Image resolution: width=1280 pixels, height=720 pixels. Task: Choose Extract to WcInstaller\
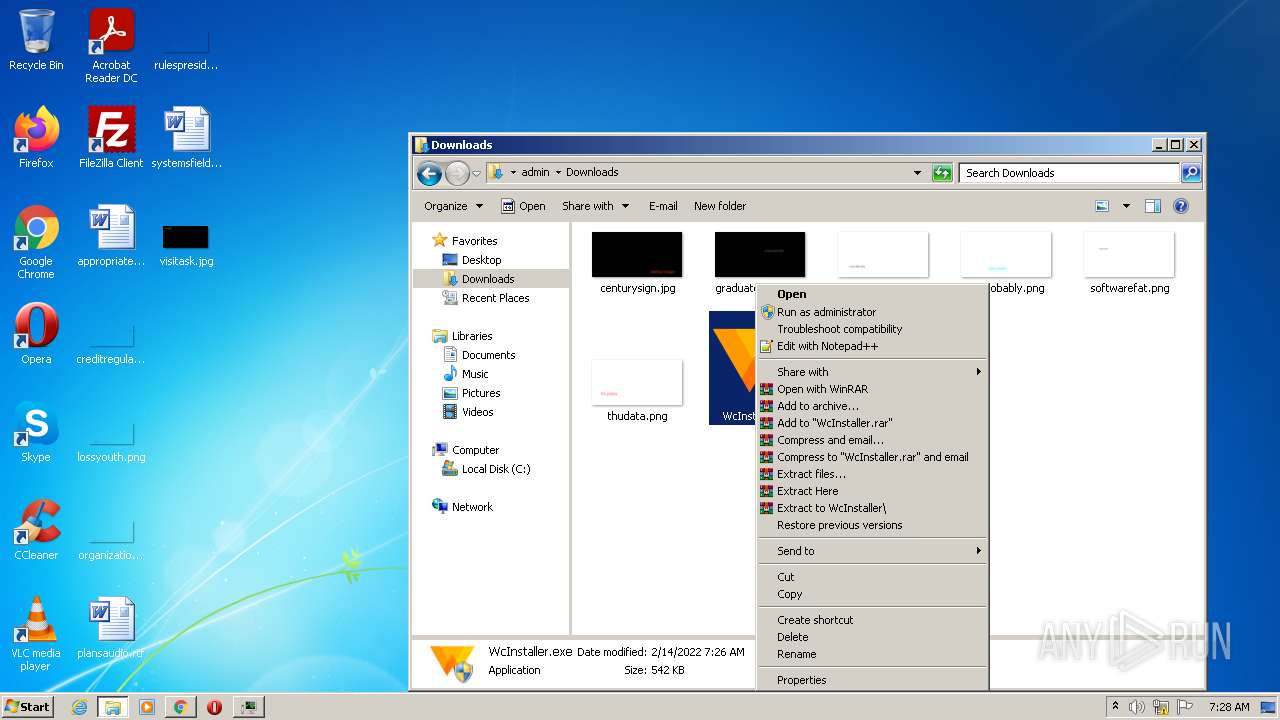872,508
